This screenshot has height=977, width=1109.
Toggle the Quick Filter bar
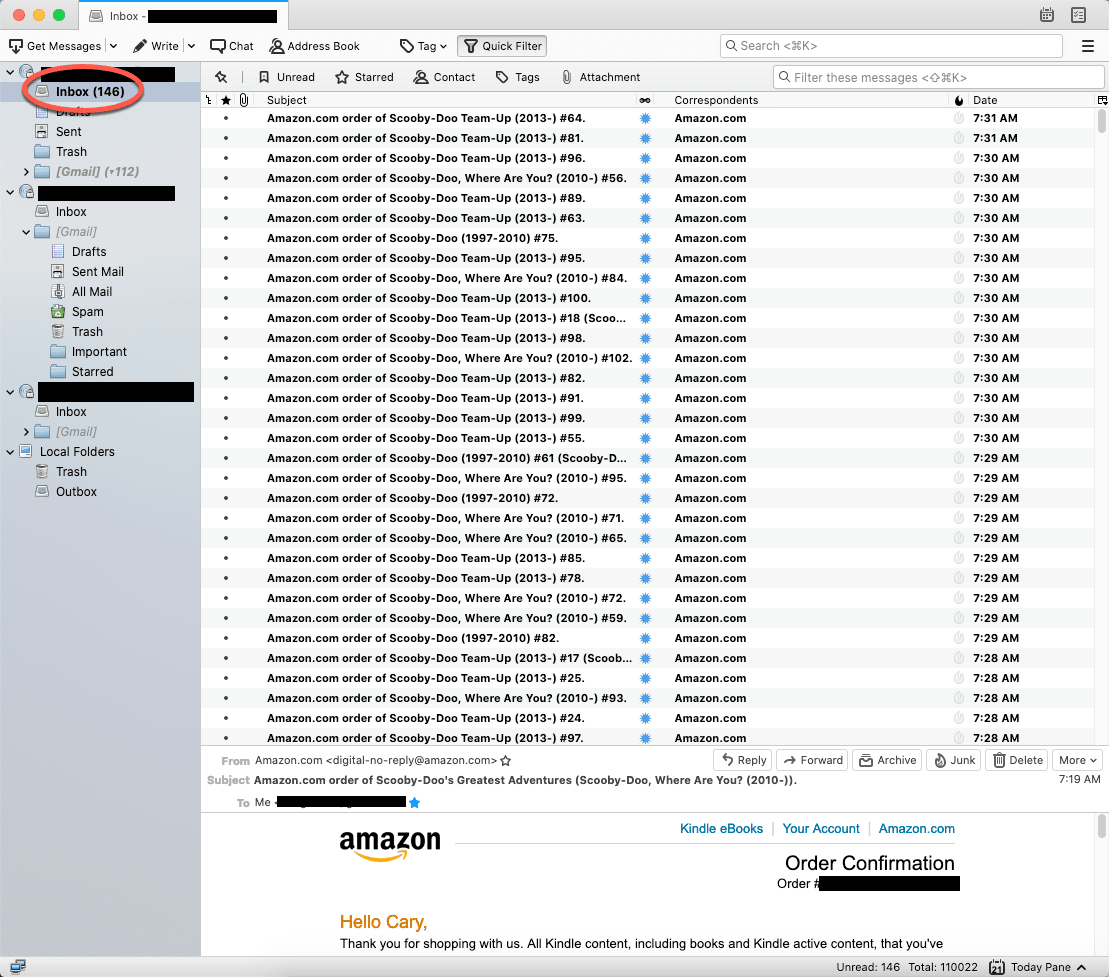(x=502, y=46)
